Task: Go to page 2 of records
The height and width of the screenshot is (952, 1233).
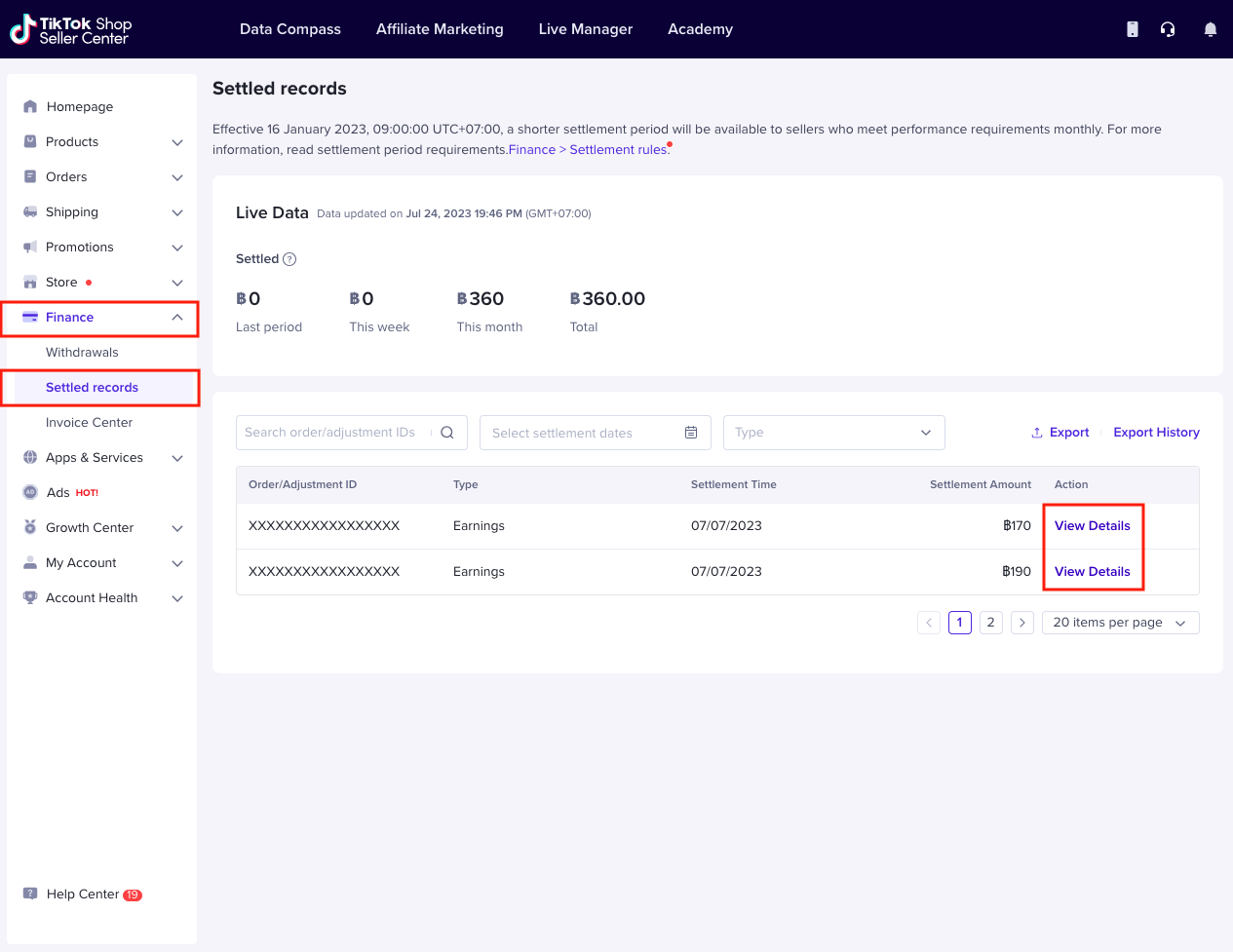Action: click(x=990, y=623)
